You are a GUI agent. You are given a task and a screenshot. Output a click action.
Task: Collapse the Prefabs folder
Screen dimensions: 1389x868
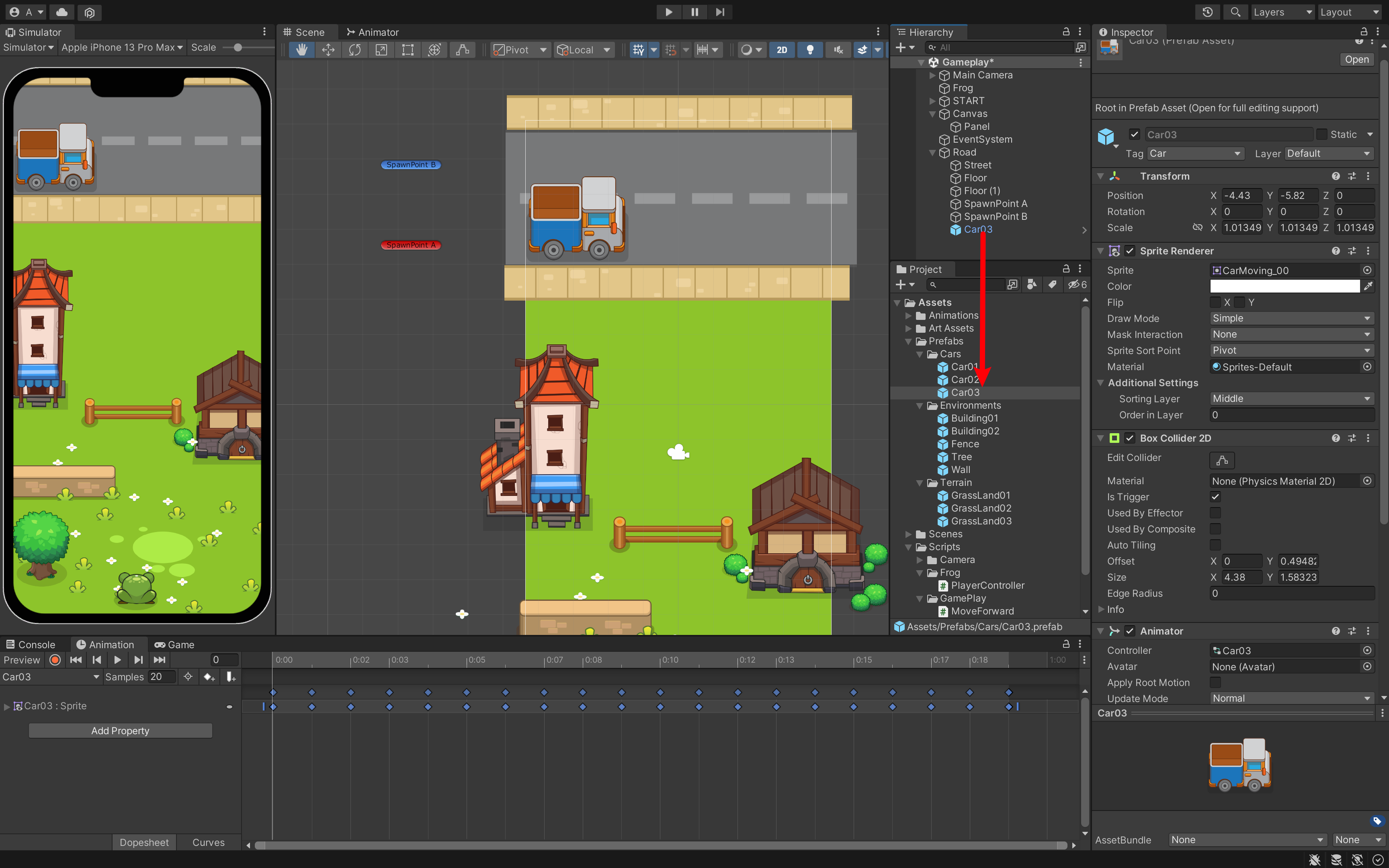[x=908, y=341]
